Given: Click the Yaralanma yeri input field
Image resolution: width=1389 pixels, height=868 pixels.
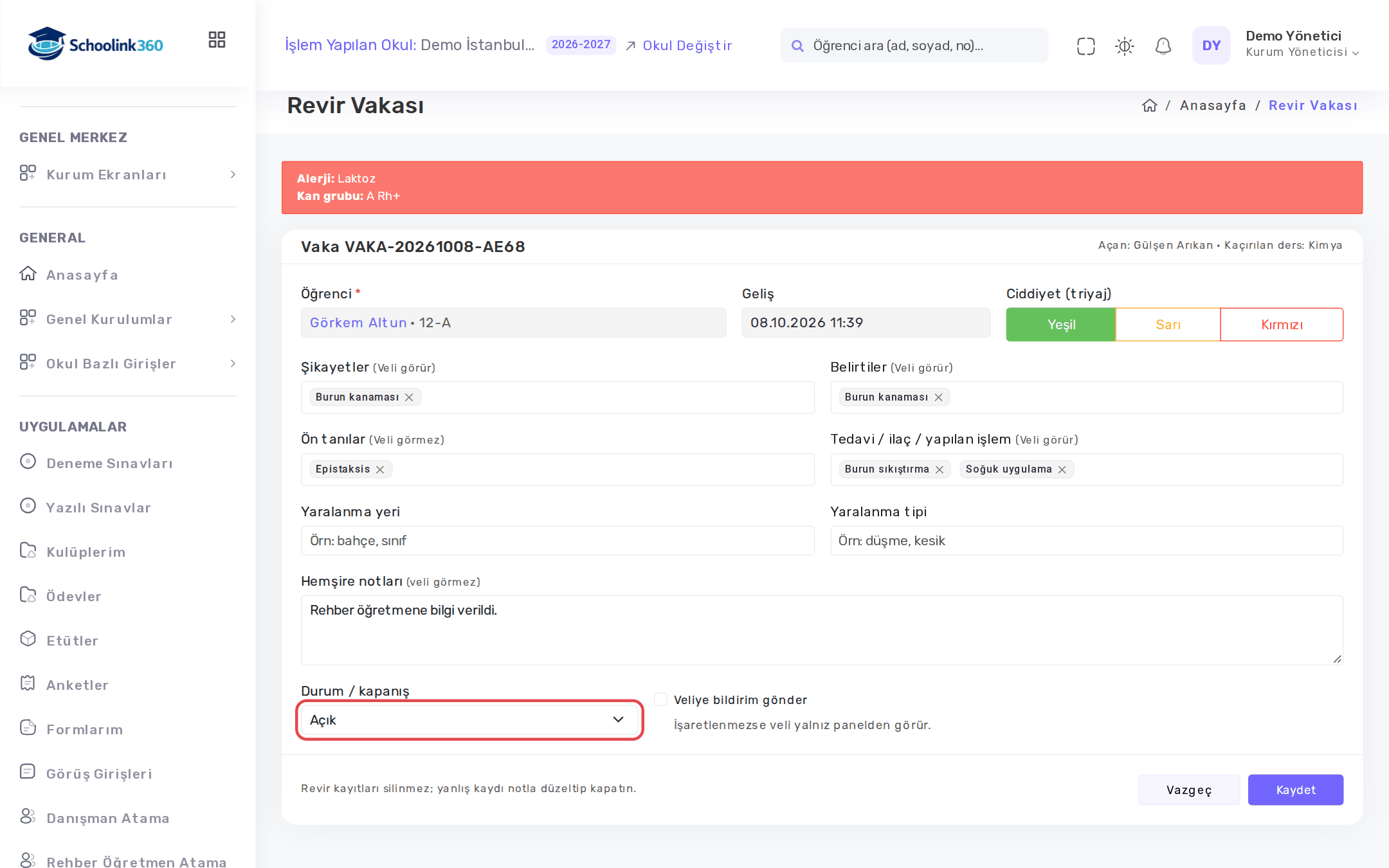Looking at the screenshot, I should [x=558, y=541].
